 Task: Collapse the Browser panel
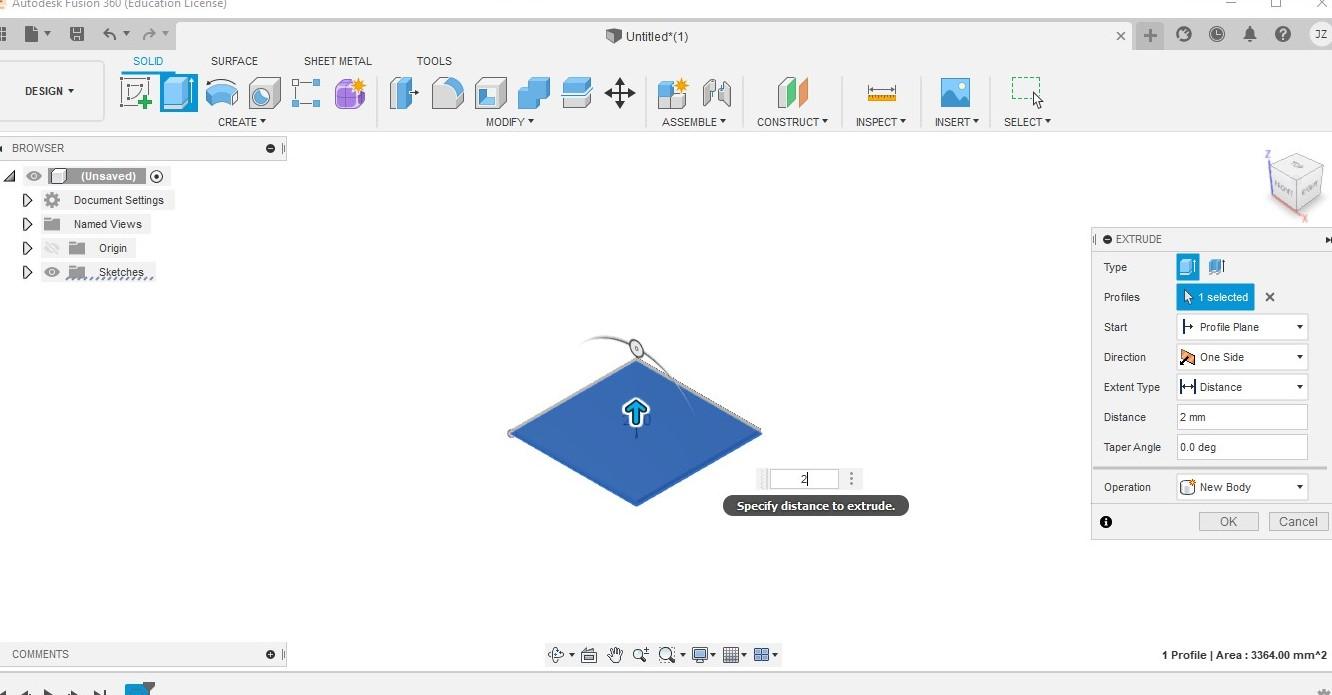(270, 148)
